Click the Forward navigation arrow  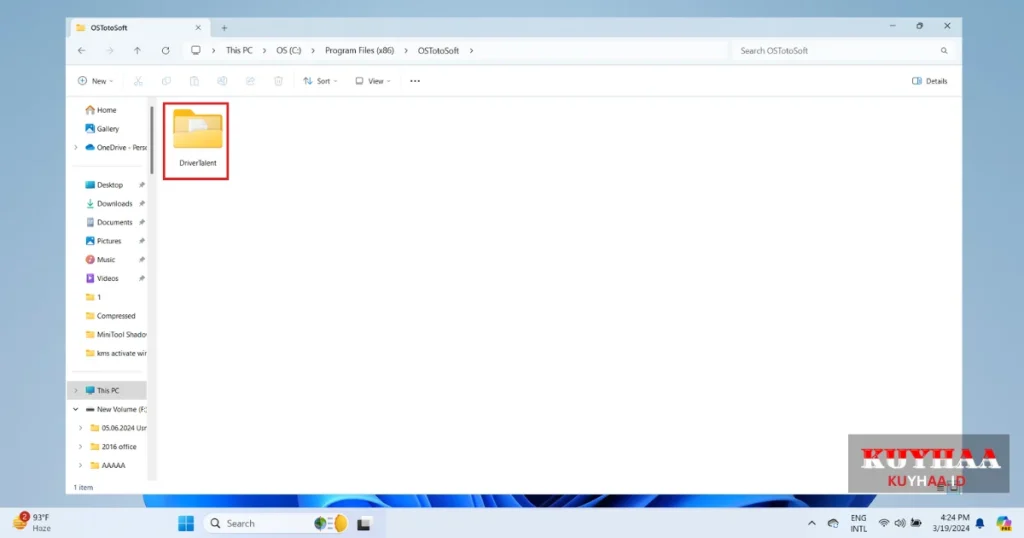point(110,50)
